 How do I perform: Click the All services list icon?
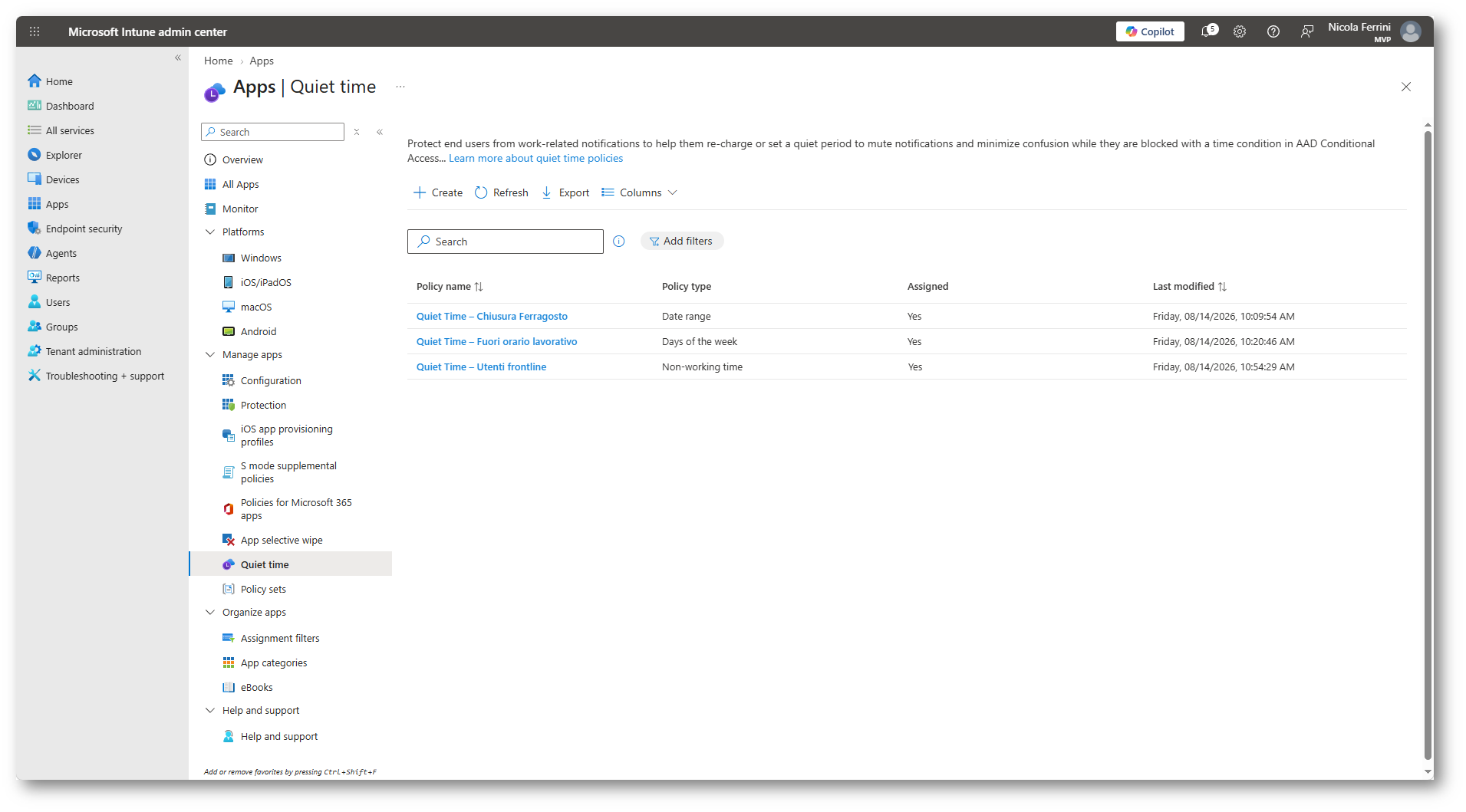35,130
